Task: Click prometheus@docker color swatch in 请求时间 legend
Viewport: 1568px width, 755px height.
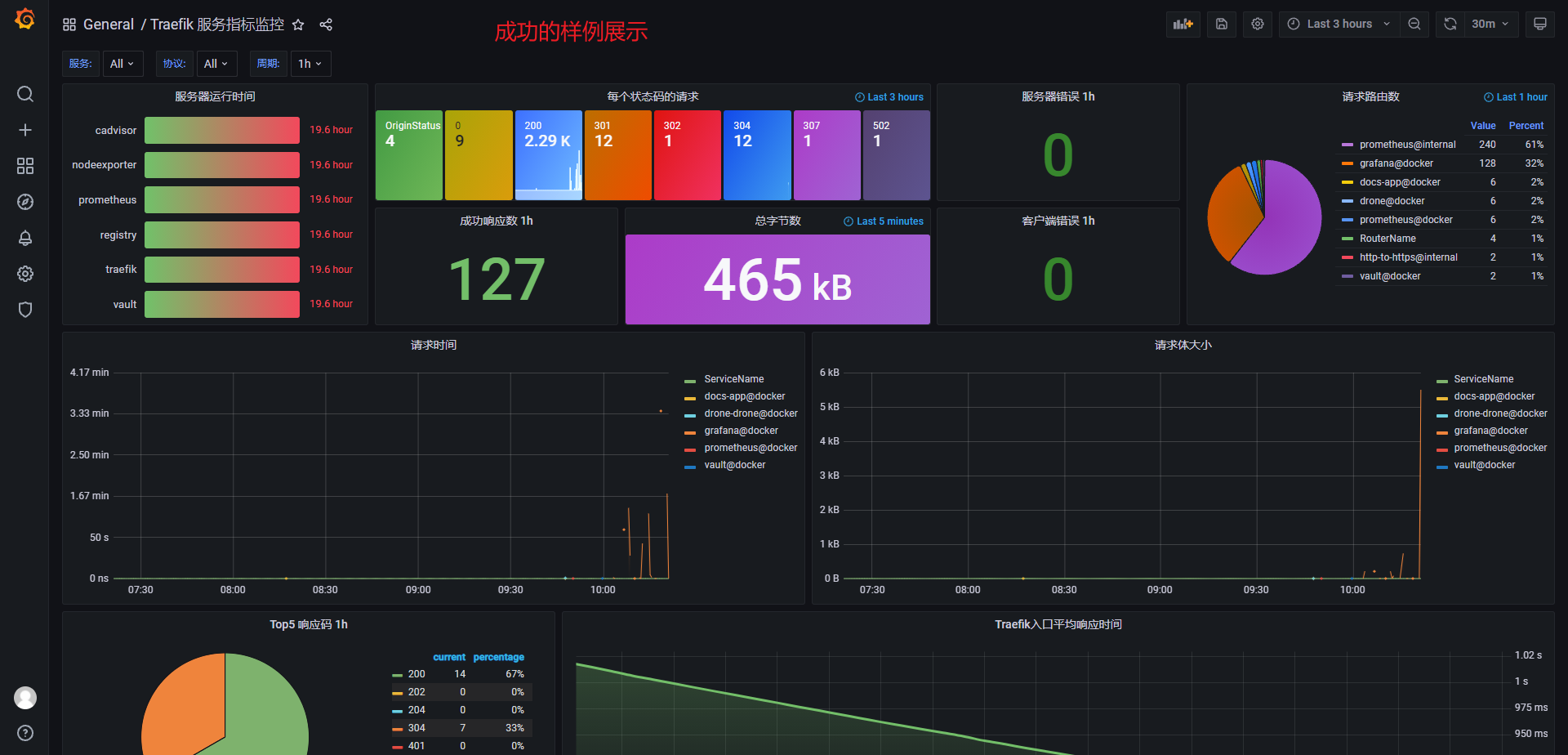Action: [689, 449]
